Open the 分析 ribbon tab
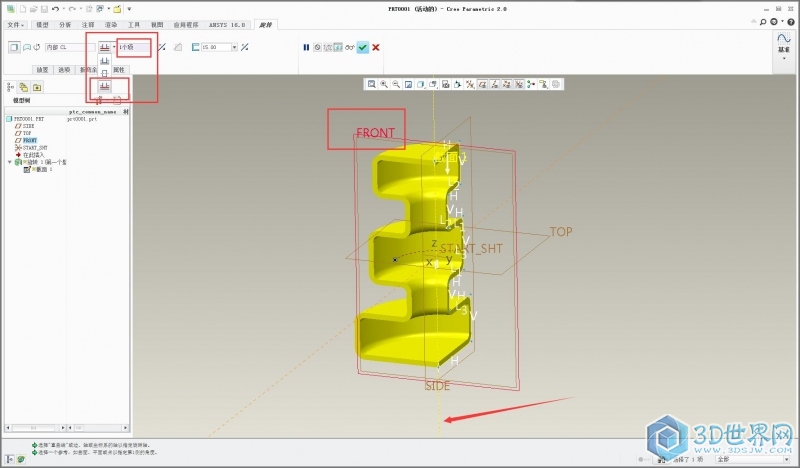The width and height of the screenshot is (800, 468). coord(65,25)
